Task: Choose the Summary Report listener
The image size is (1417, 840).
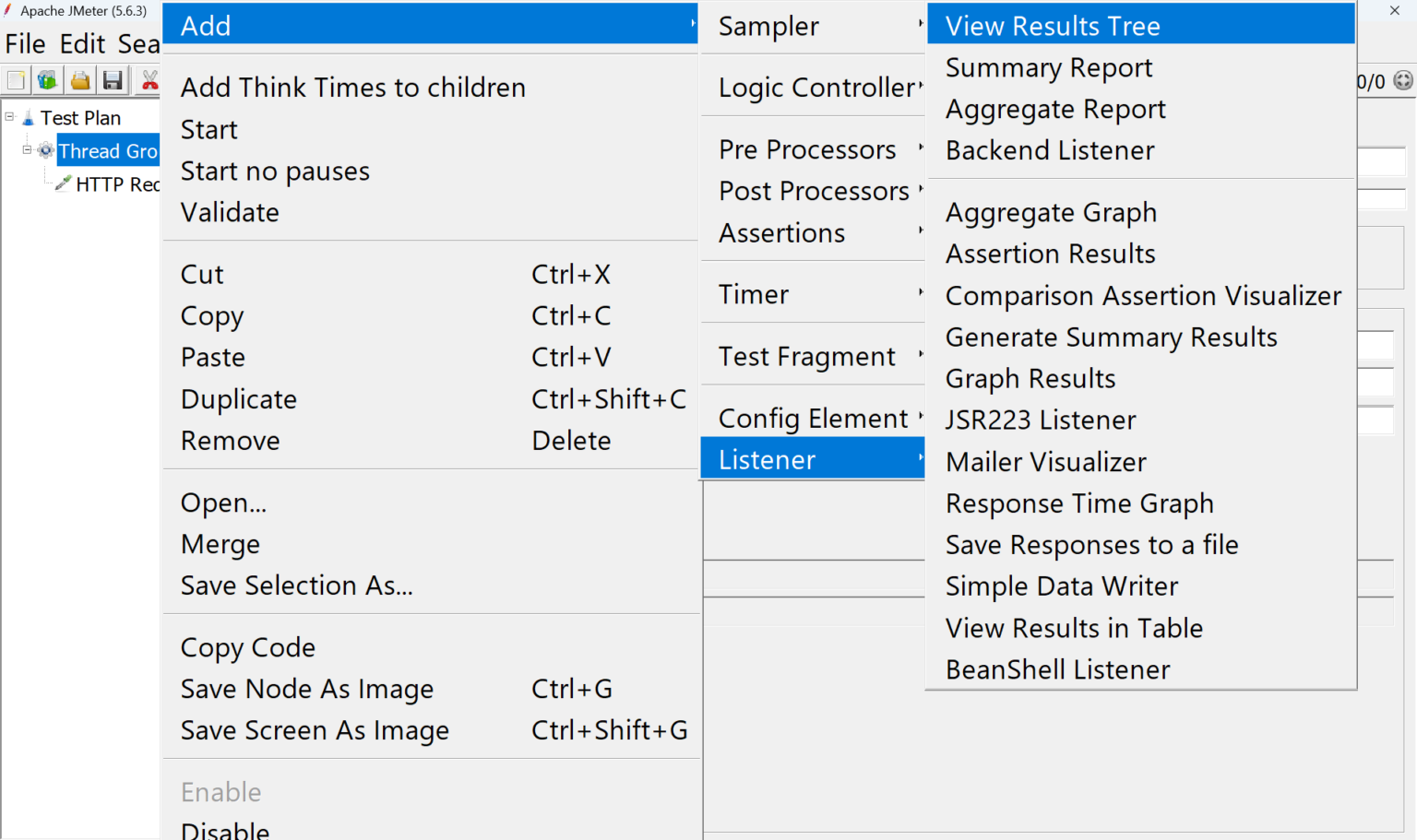Action: [x=1049, y=67]
